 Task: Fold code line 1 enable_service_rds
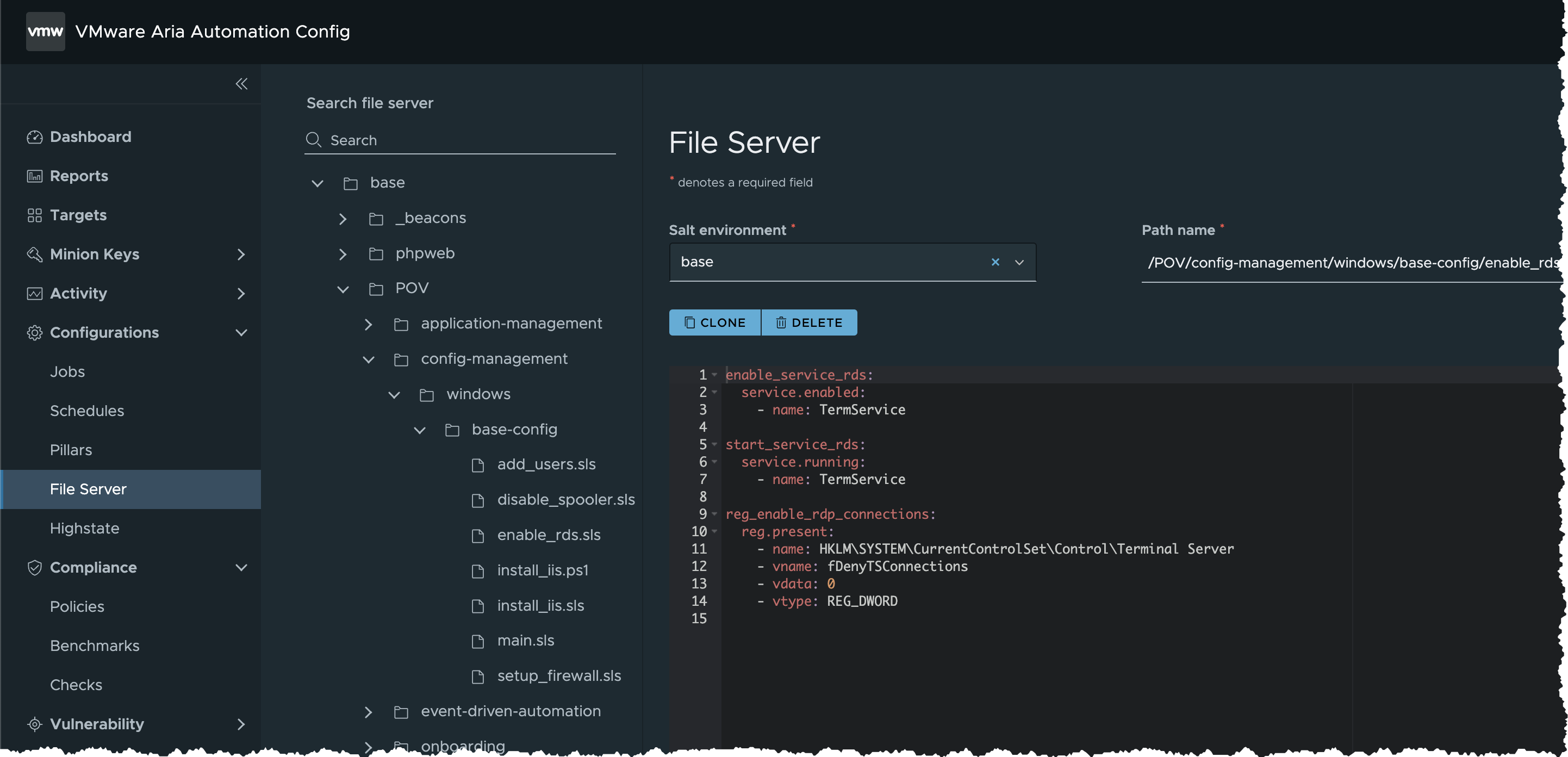click(x=714, y=375)
